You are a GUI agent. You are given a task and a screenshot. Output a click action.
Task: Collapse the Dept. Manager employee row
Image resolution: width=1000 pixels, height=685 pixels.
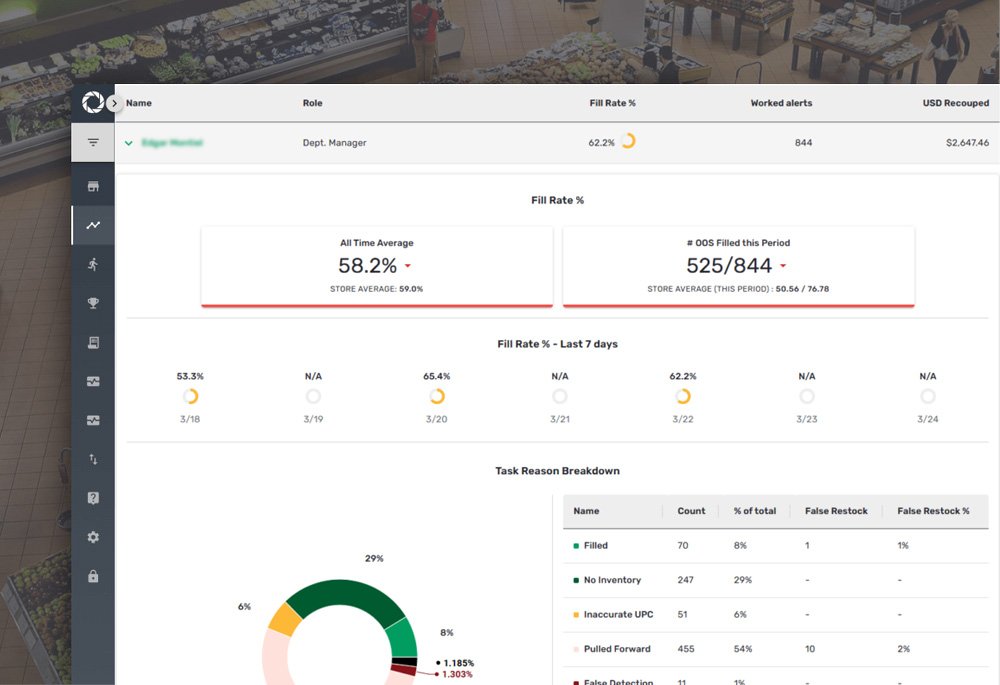coord(128,143)
